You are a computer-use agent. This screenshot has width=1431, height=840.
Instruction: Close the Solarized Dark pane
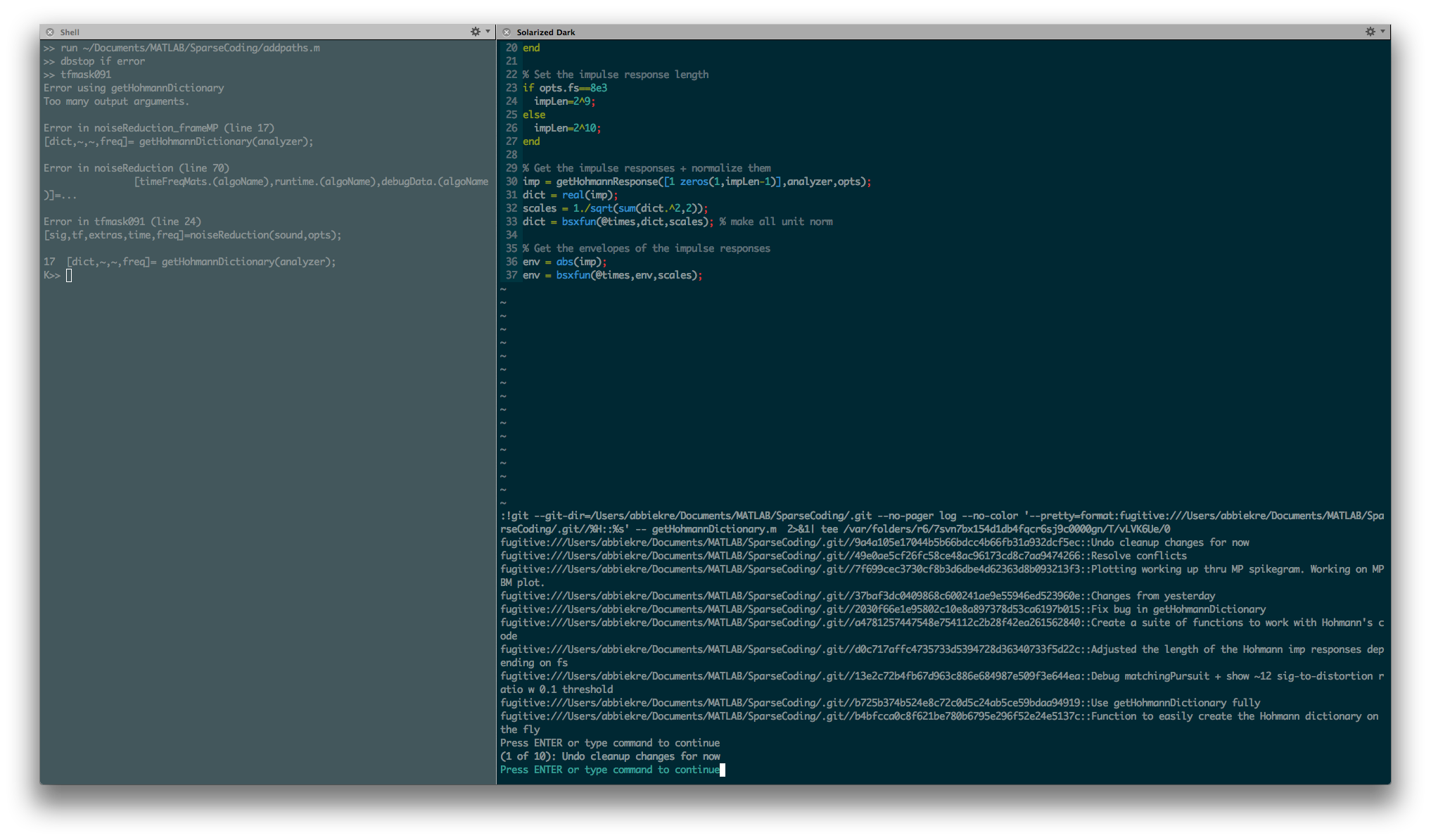point(507,32)
